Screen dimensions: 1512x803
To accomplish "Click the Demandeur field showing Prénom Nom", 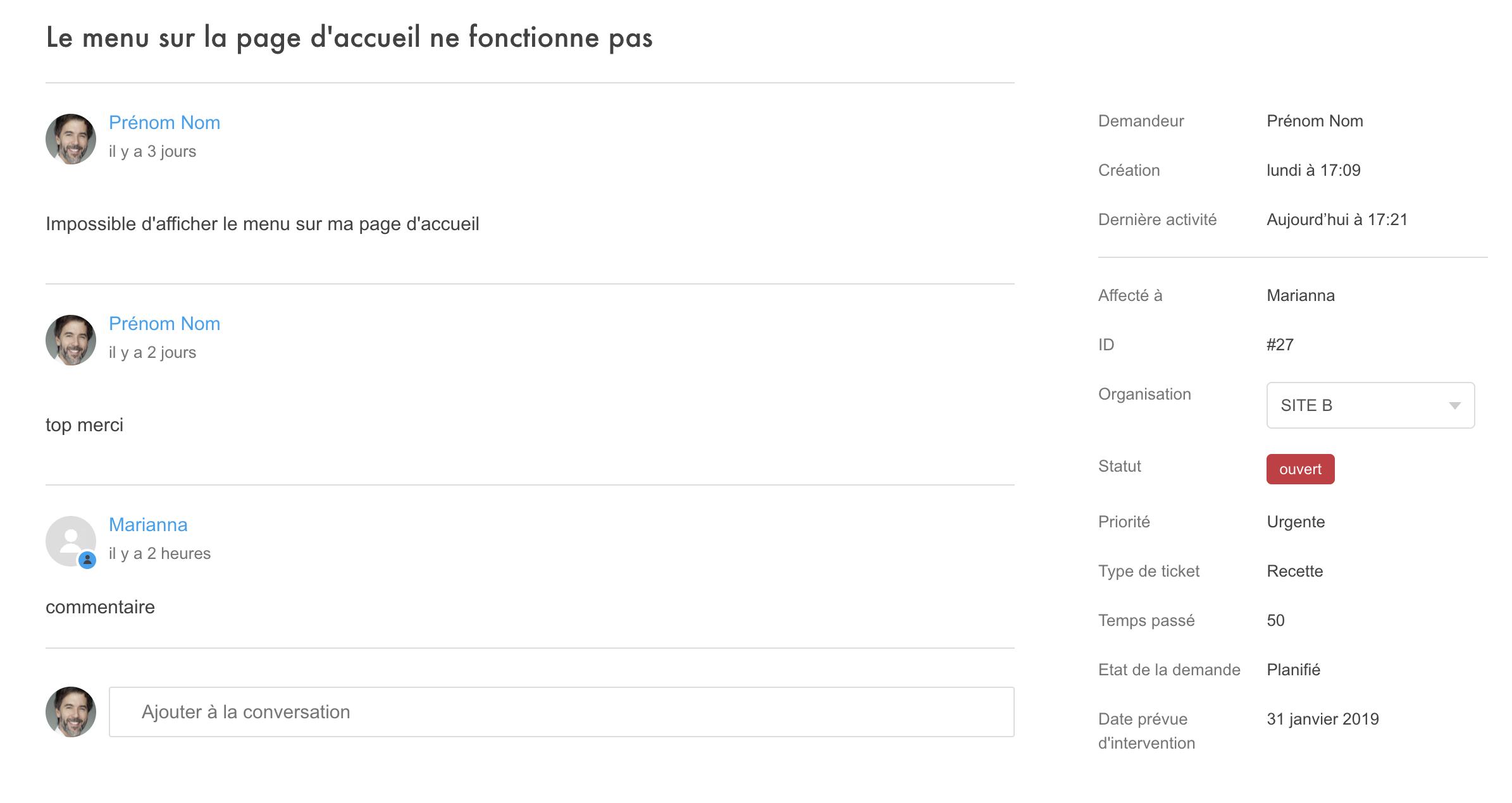I will point(1315,120).
